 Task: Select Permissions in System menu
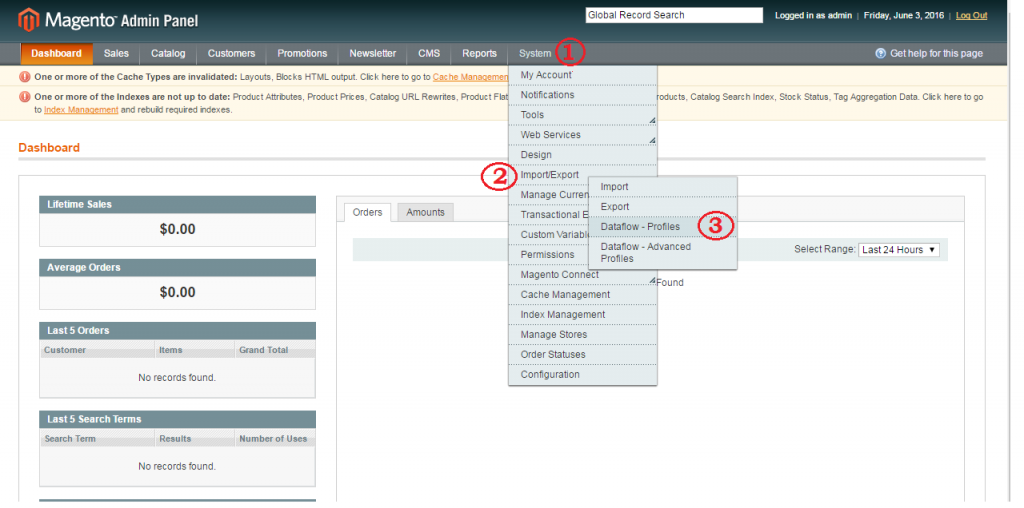[549, 255]
